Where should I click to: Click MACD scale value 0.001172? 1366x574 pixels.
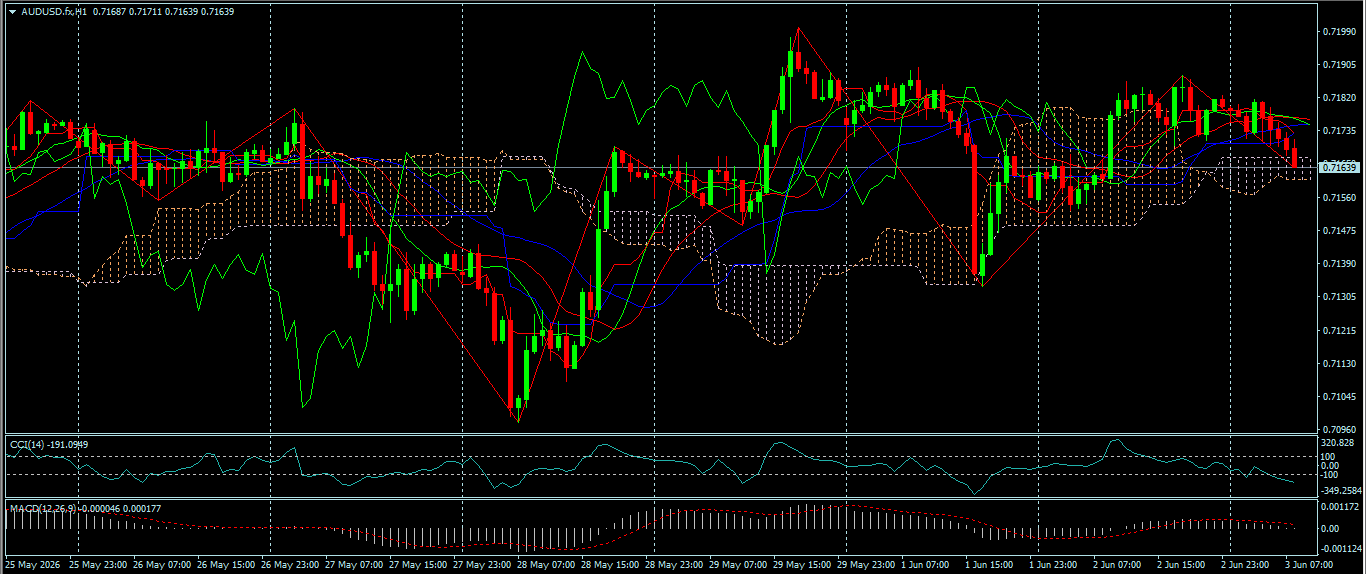[x=1339, y=508]
